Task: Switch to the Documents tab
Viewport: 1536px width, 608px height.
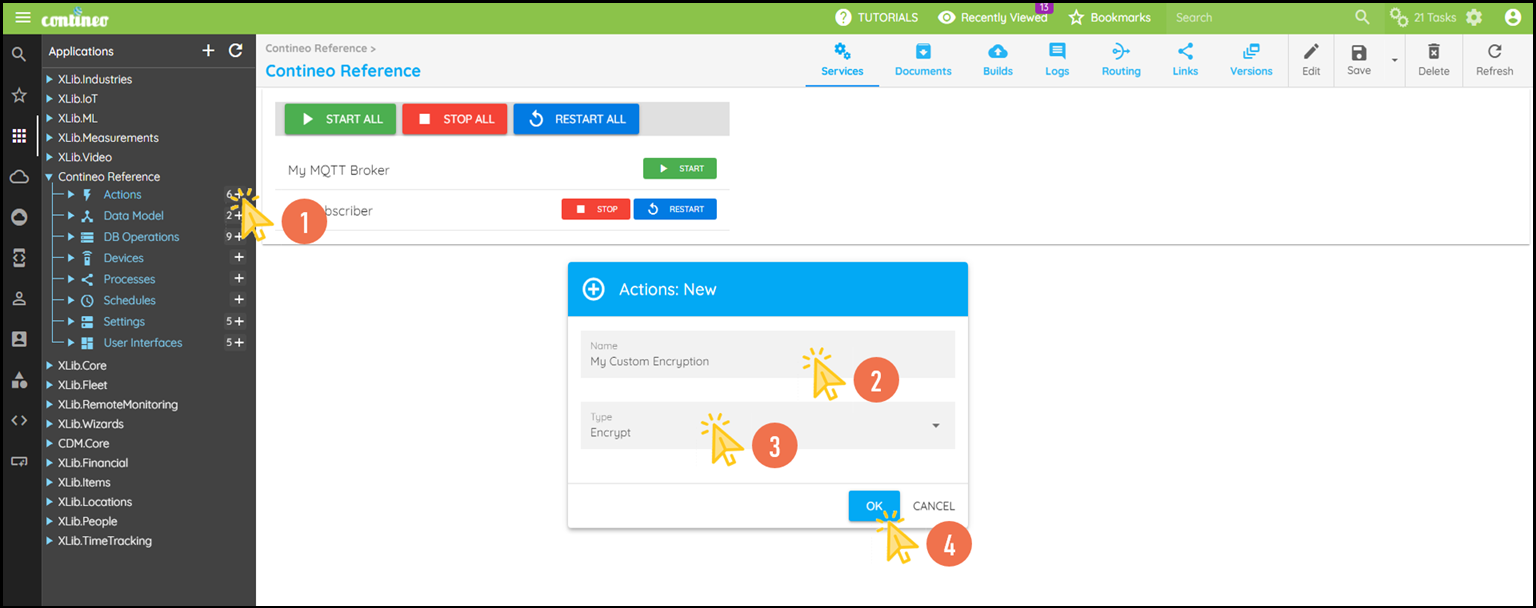Action: (922, 60)
